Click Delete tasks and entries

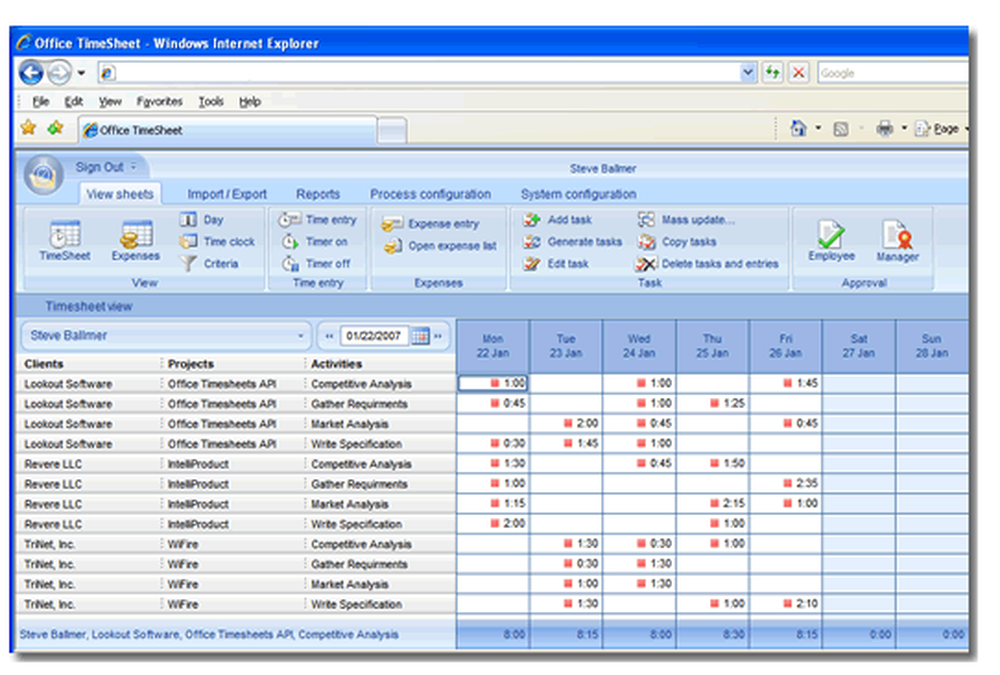[707, 263]
